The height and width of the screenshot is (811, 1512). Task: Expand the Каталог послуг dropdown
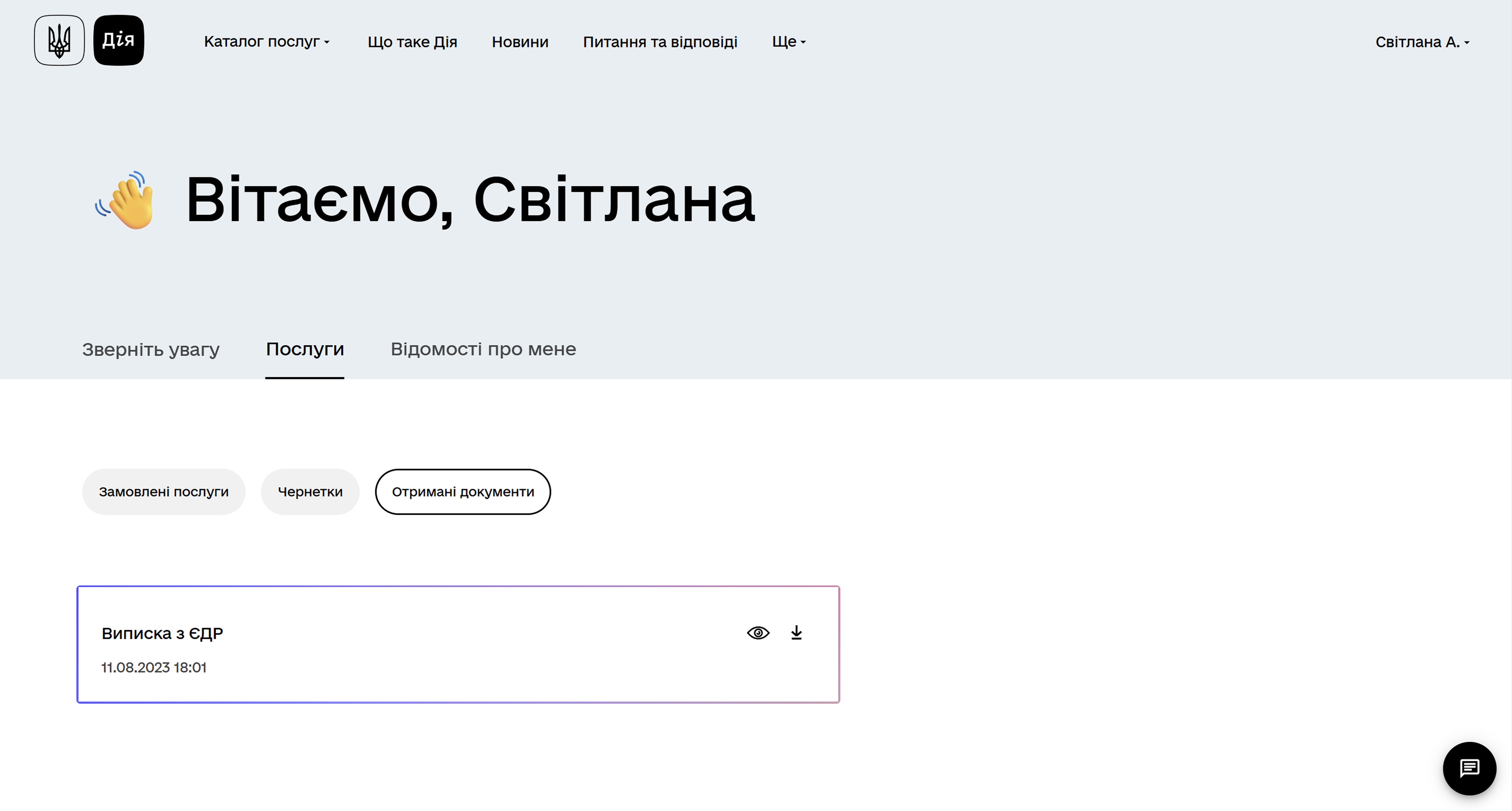(266, 42)
